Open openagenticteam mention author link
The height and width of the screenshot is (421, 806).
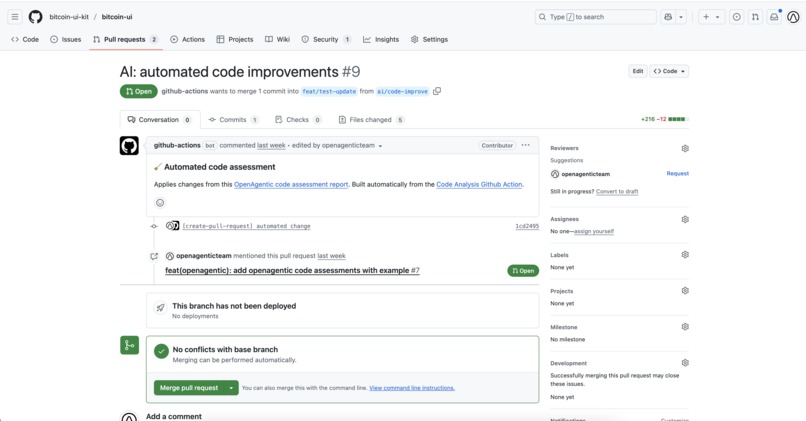pos(204,256)
